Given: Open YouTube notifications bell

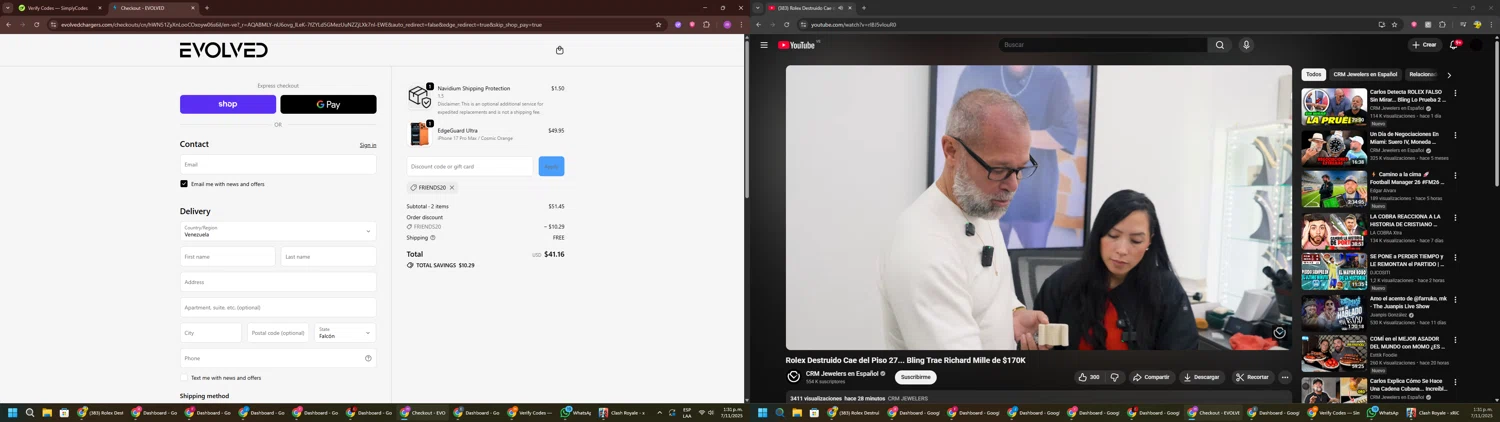Looking at the screenshot, I should pyautogui.click(x=1454, y=45).
